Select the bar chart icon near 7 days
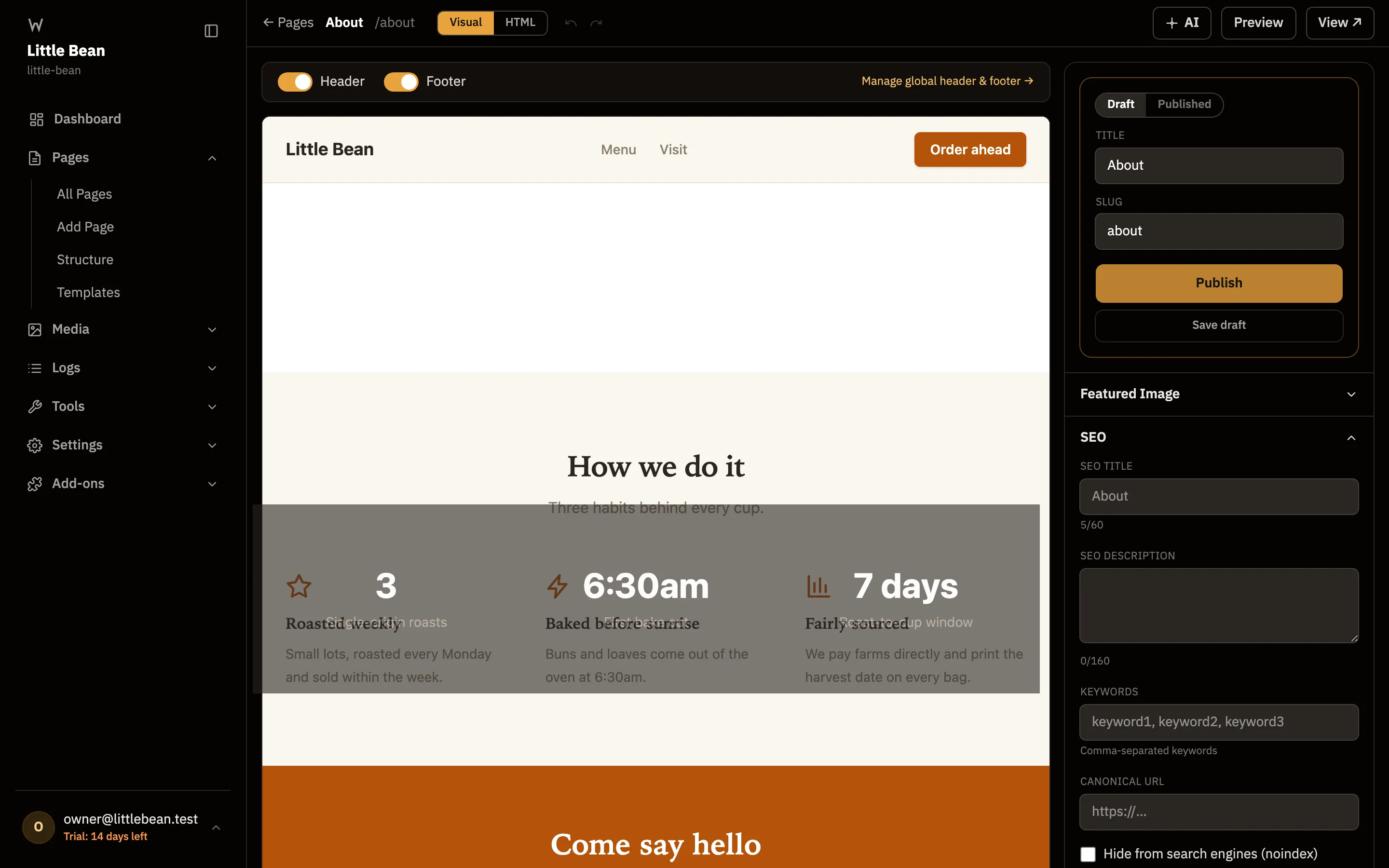Screen dimensions: 1389x868 coord(818,586)
